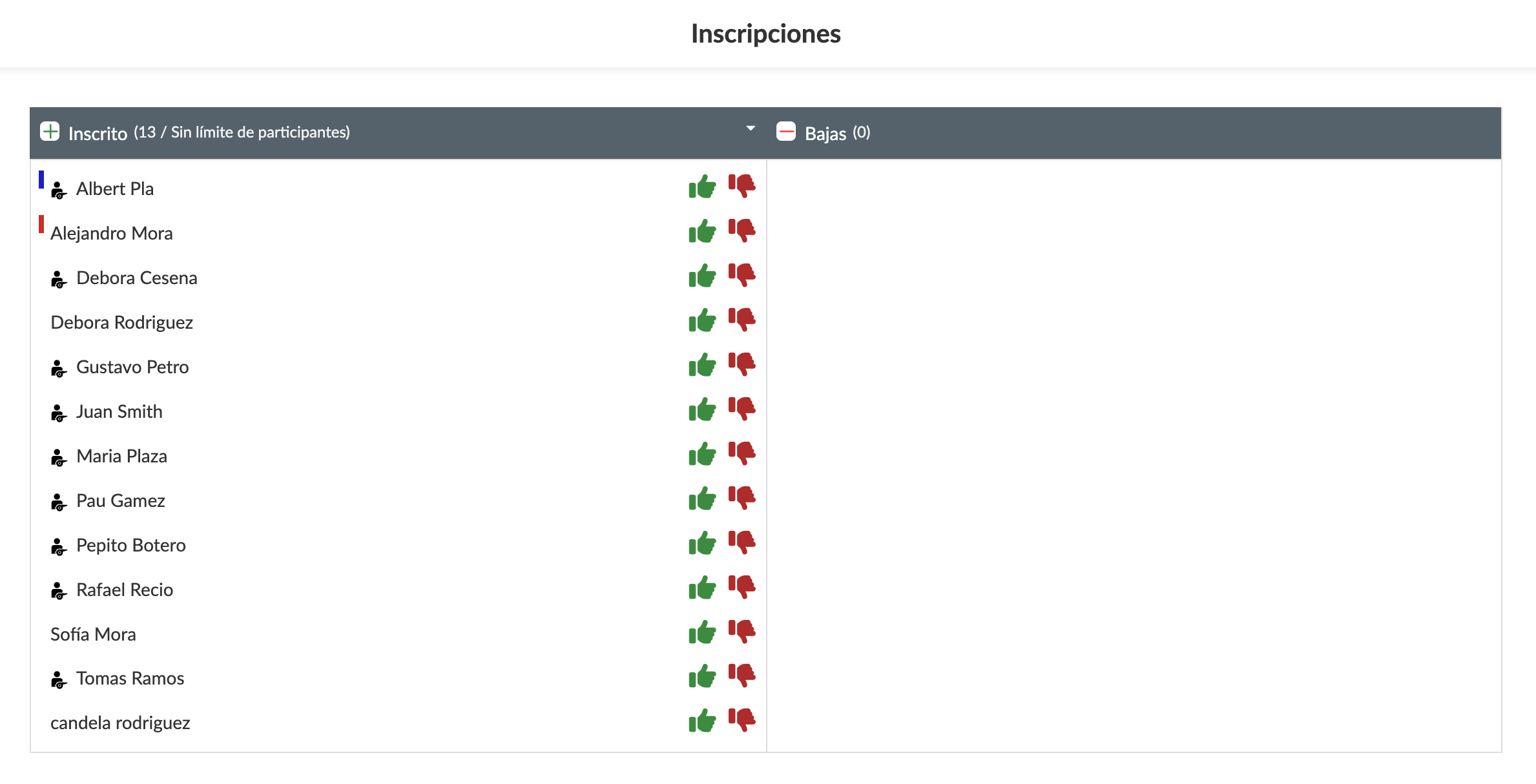Click the blue marker beside Albert Pla
The height and width of the screenshot is (784, 1536).
[41, 180]
